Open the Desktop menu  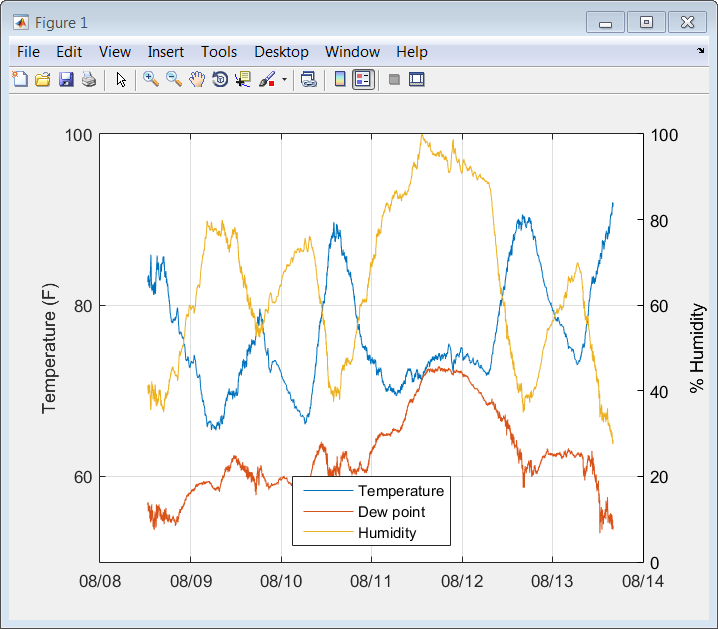(x=281, y=52)
